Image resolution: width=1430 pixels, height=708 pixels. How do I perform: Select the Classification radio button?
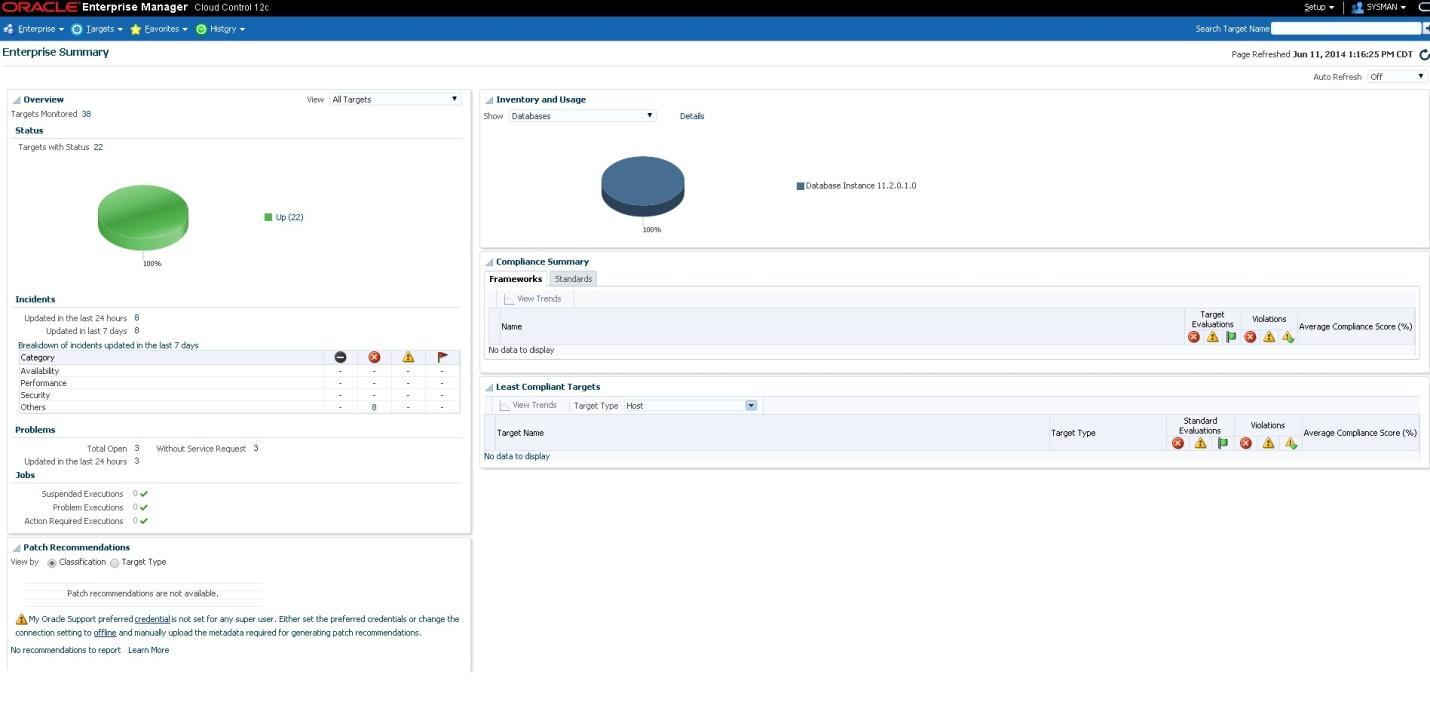52,563
